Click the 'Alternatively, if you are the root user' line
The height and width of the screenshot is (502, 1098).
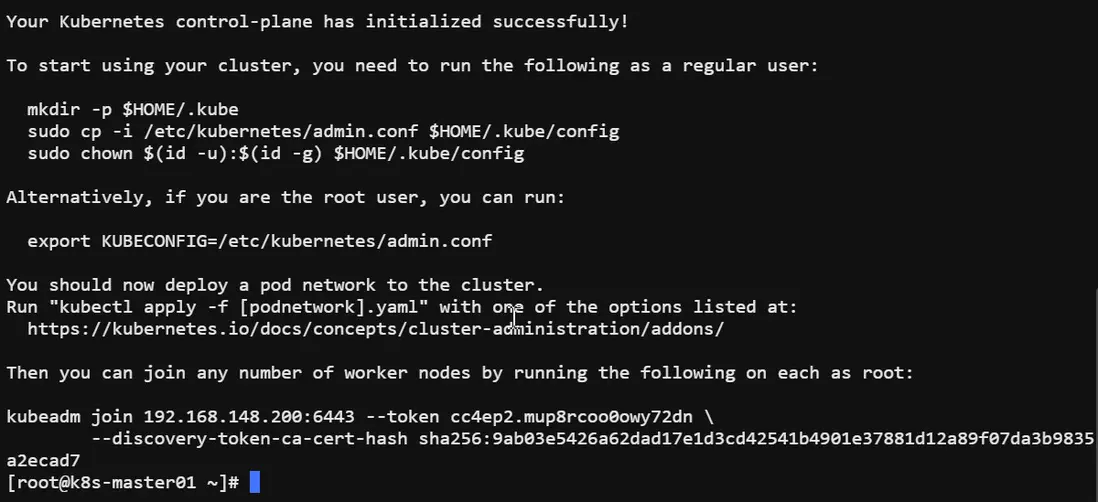click(x=285, y=197)
